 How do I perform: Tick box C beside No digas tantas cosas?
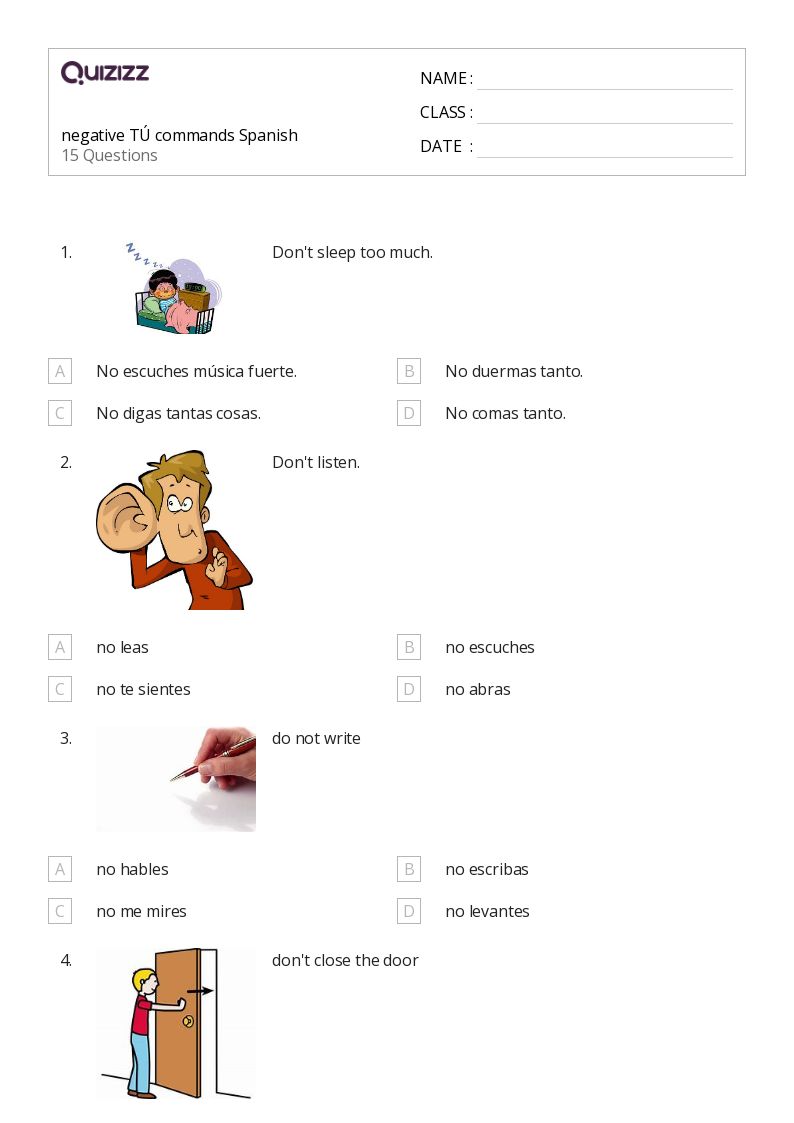tap(60, 413)
